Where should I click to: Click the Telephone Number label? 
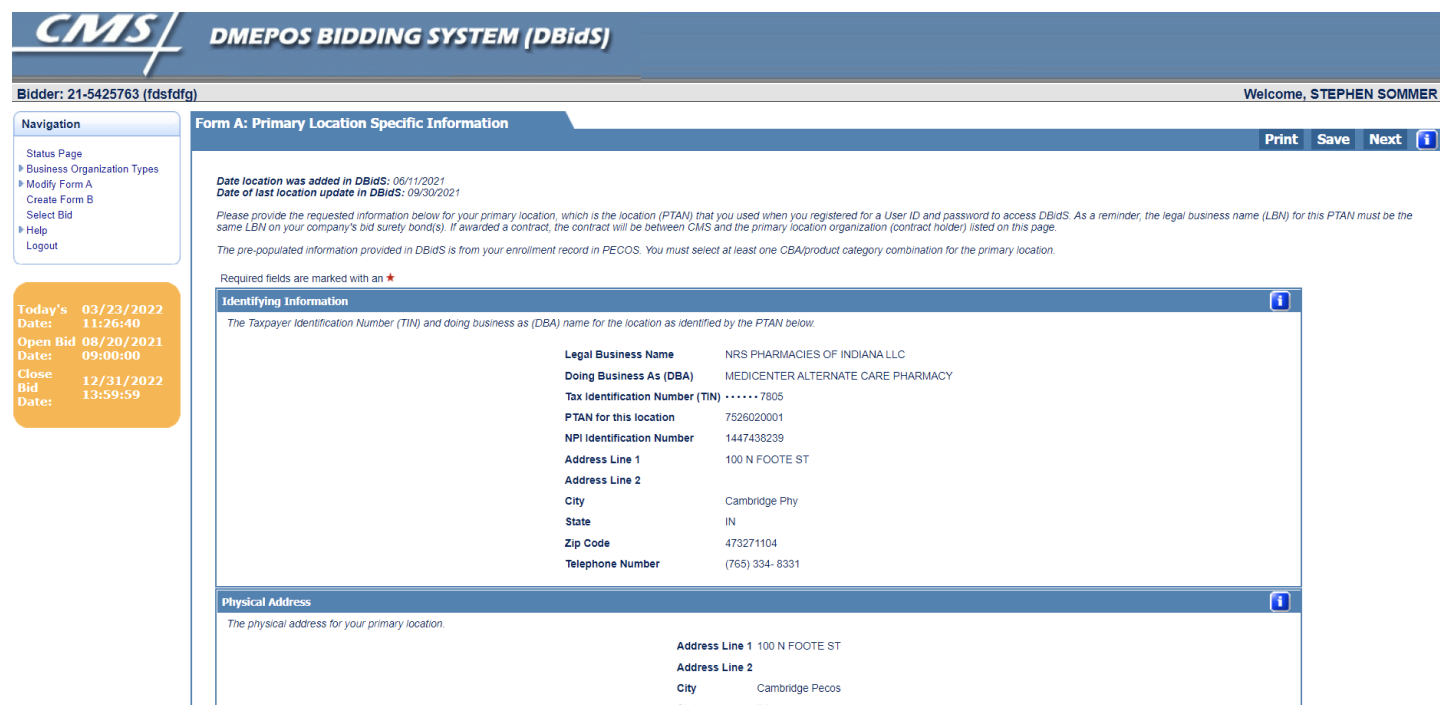coord(612,564)
